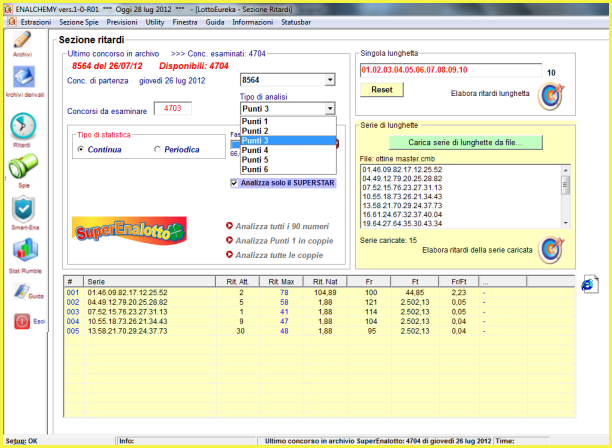Click the red arrow beside Analizza tutti i 90 numeri
Viewport: 612px width, 448px height.
coord(230,226)
